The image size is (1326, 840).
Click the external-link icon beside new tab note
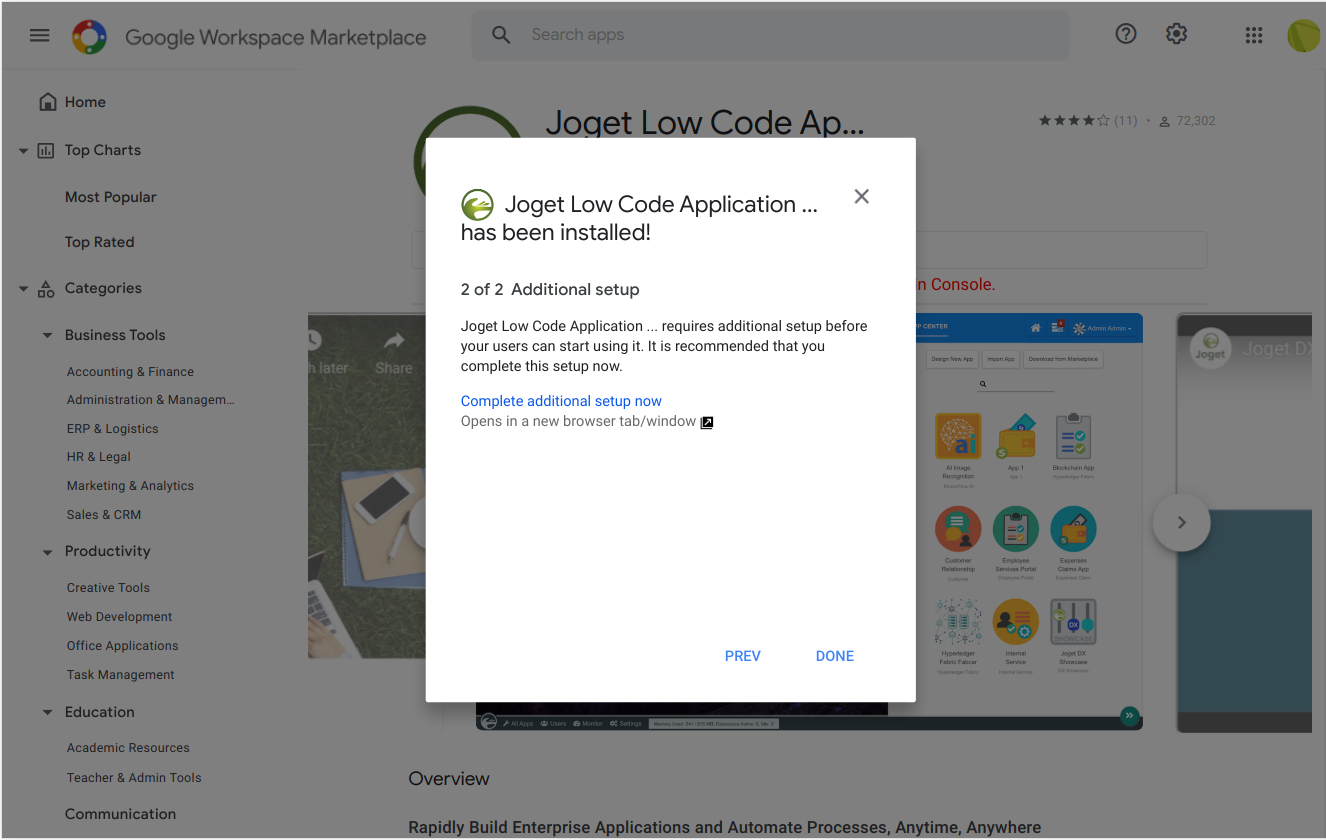[x=707, y=422]
